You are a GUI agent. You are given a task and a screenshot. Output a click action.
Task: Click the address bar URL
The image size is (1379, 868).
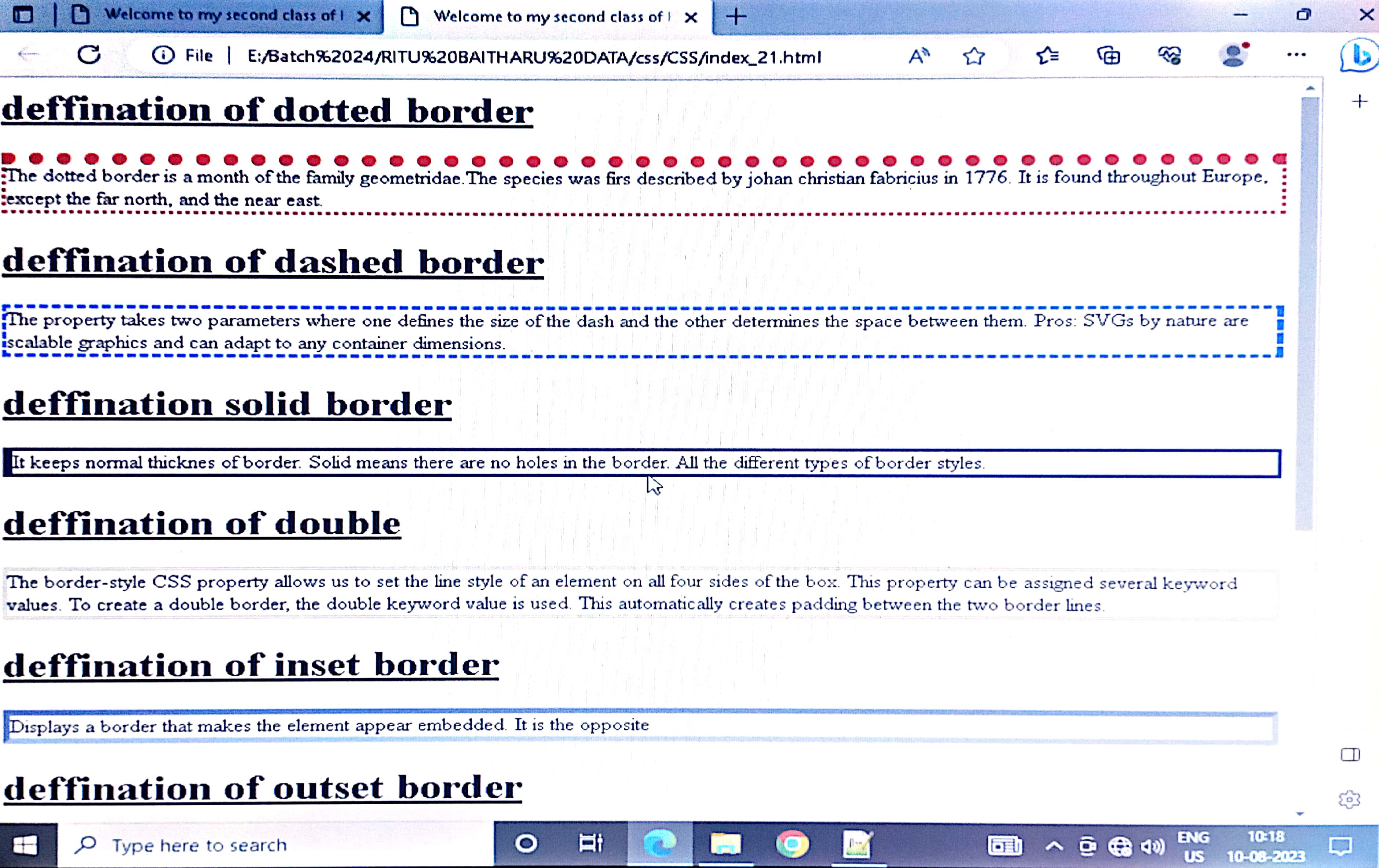534,57
